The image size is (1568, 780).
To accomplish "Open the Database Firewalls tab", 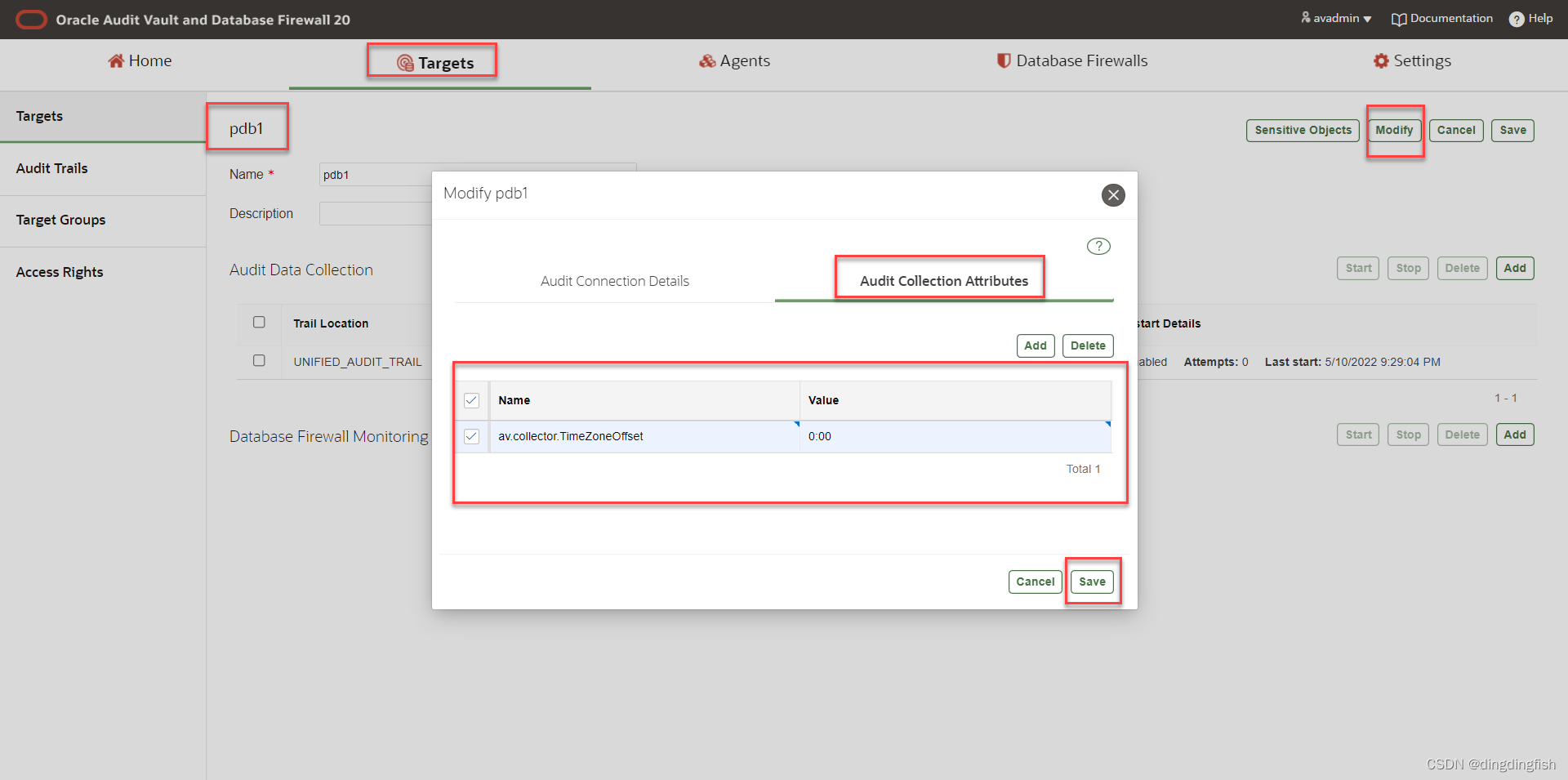I will (1072, 60).
